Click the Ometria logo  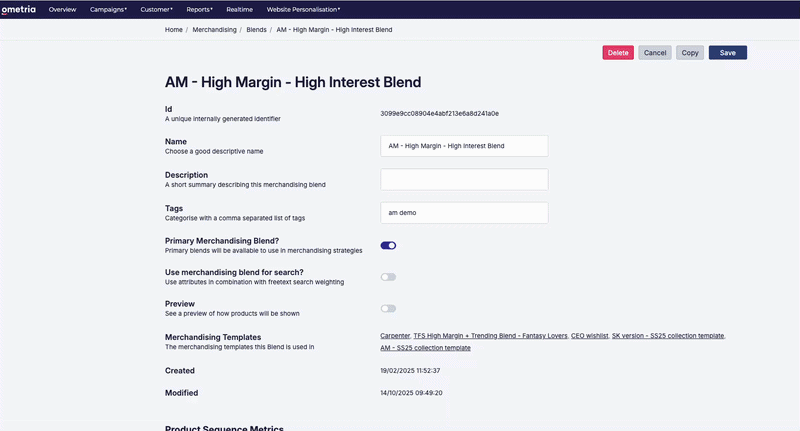[x=18, y=9]
